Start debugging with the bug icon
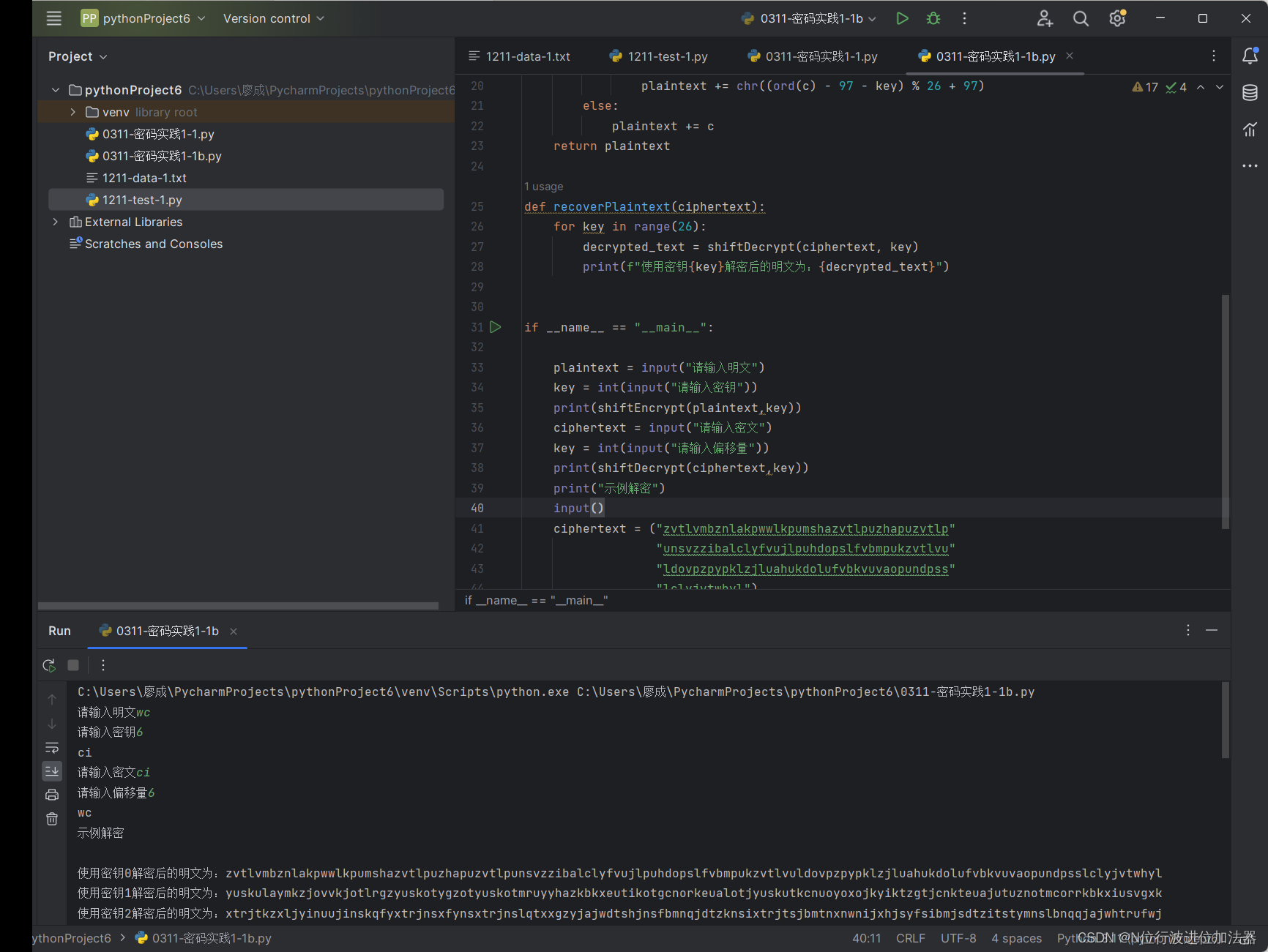Viewport: 1268px width, 952px height. (x=933, y=18)
